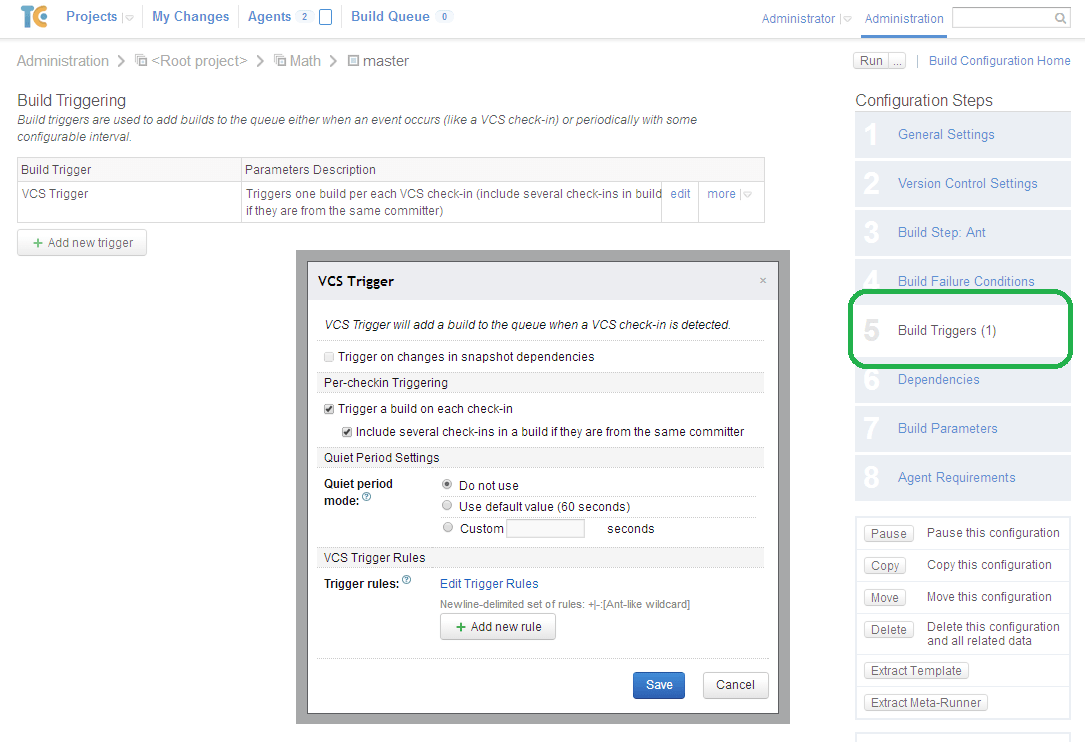Click the Custom seconds input field
The width and height of the screenshot is (1085, 742).
point(545,529)
